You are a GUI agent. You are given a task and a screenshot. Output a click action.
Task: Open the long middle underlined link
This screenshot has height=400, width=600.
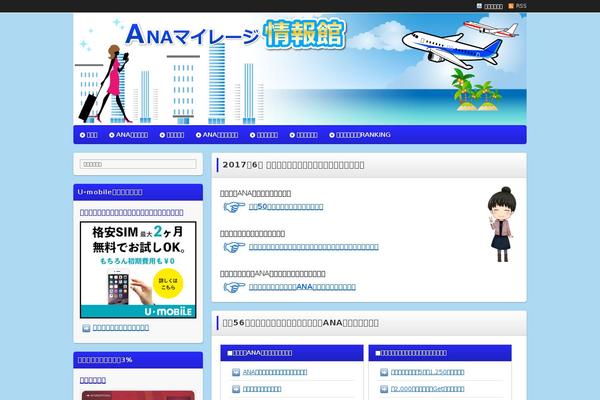coord(314,247)
